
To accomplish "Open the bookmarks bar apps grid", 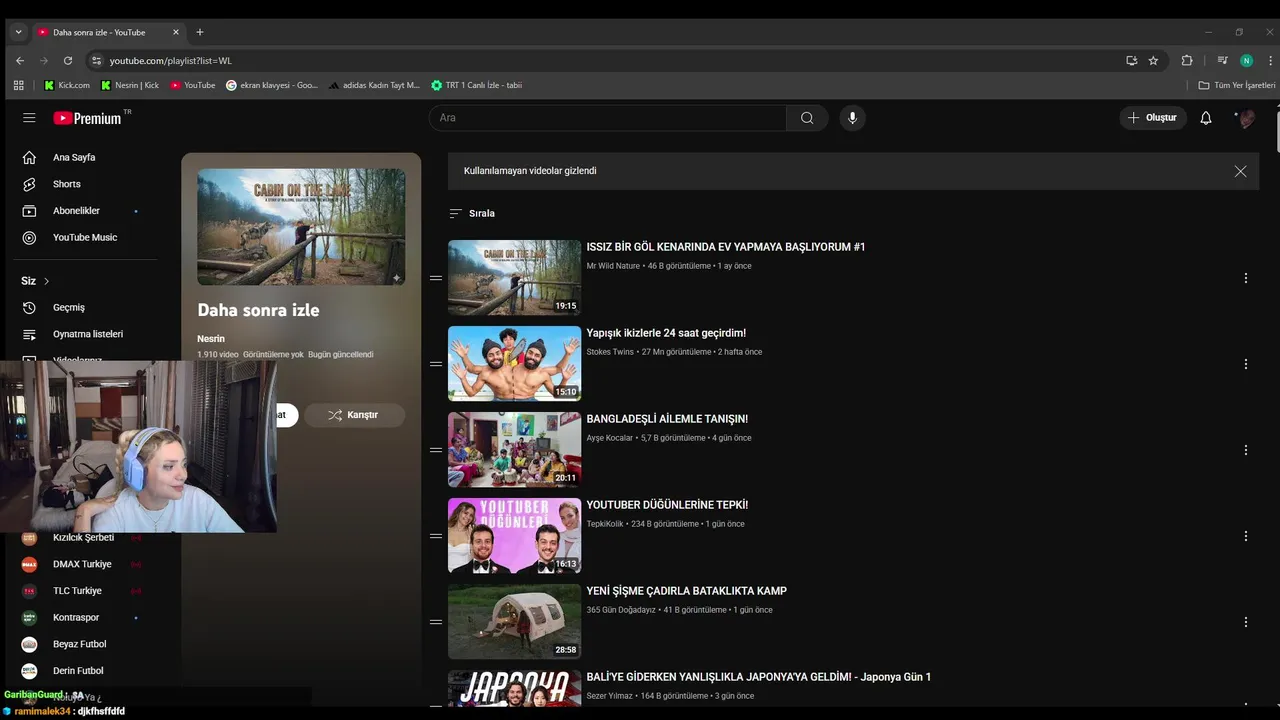I will [x=18, y=85].
